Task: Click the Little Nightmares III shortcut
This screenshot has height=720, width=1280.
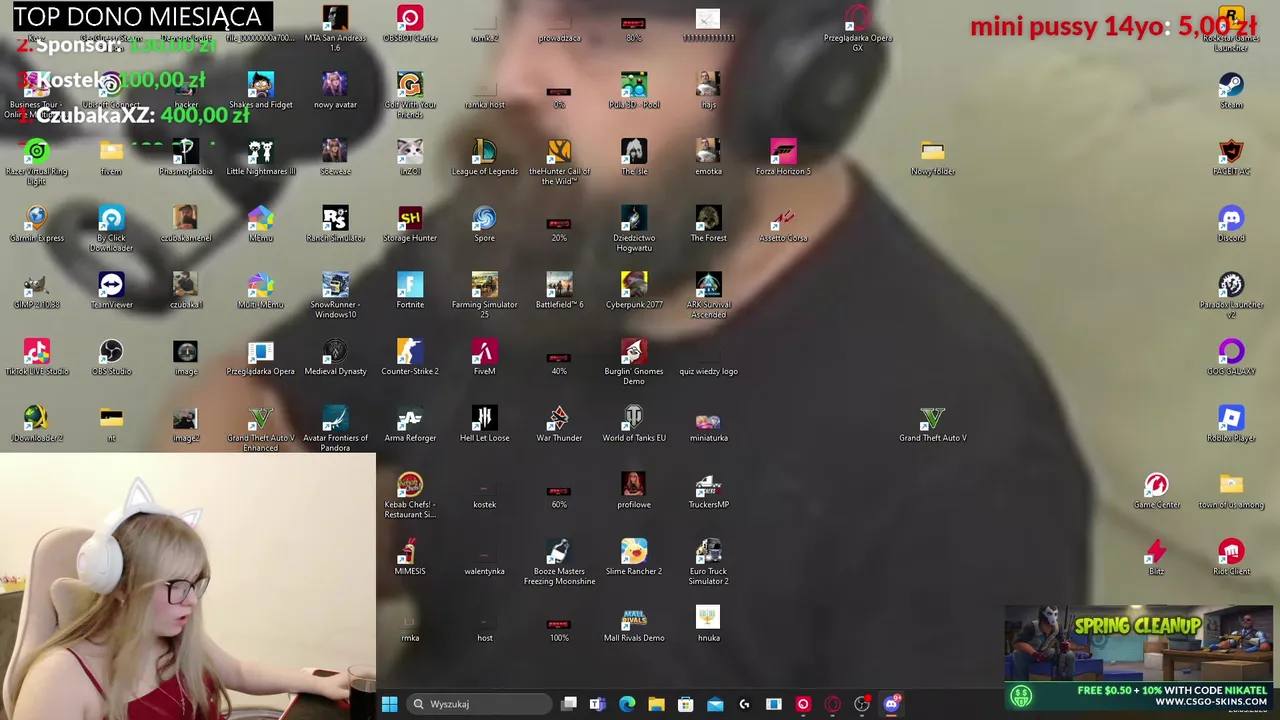Action: click(260, 152)
